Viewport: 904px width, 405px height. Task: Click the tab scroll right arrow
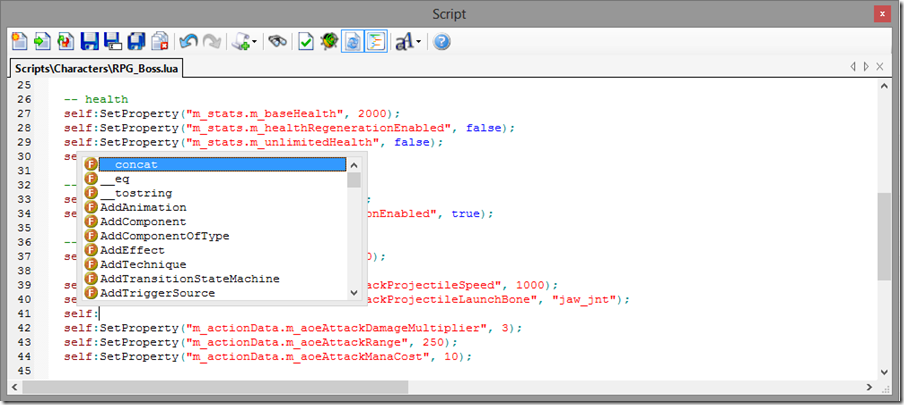coord(866,66)
